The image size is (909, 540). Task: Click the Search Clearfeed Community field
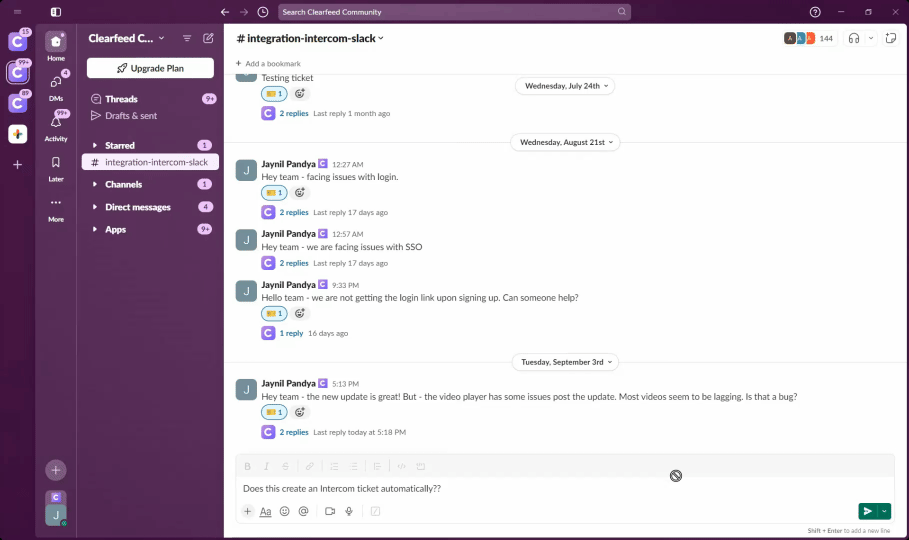click(x=454, y=12)
